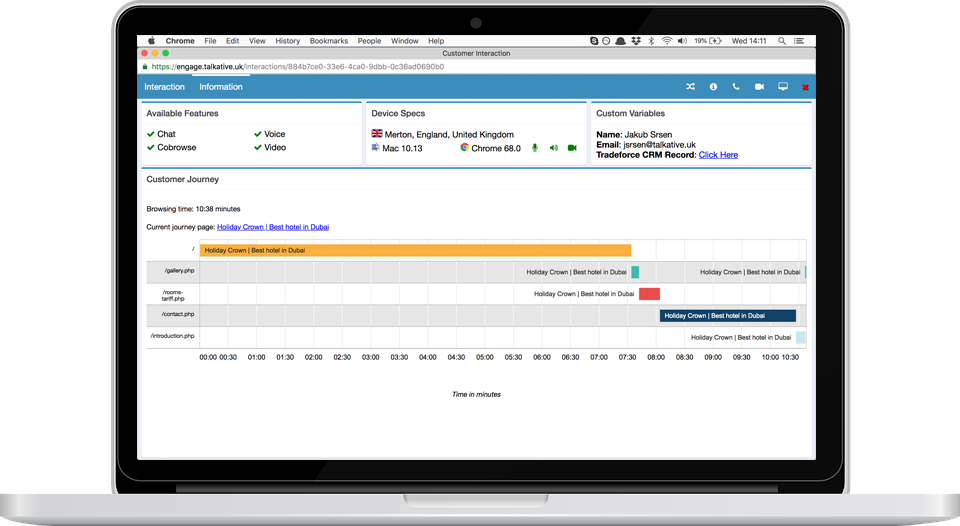Start a video call with camera icon
960x526 pixels.
pos(759,87)
